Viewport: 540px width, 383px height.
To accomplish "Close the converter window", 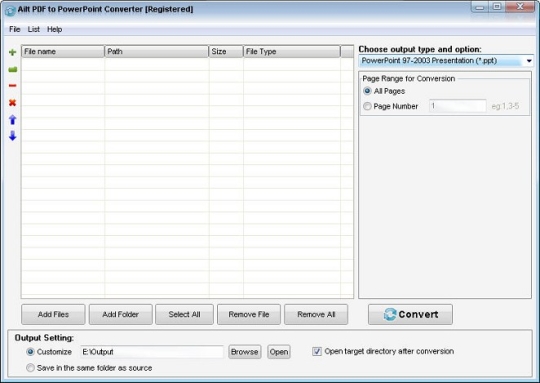I will [x=520, y=7].
